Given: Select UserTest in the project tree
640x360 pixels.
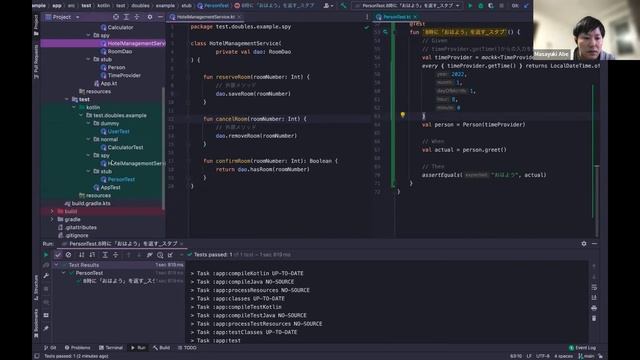Looking at the screenshot, I should point(115,131).
